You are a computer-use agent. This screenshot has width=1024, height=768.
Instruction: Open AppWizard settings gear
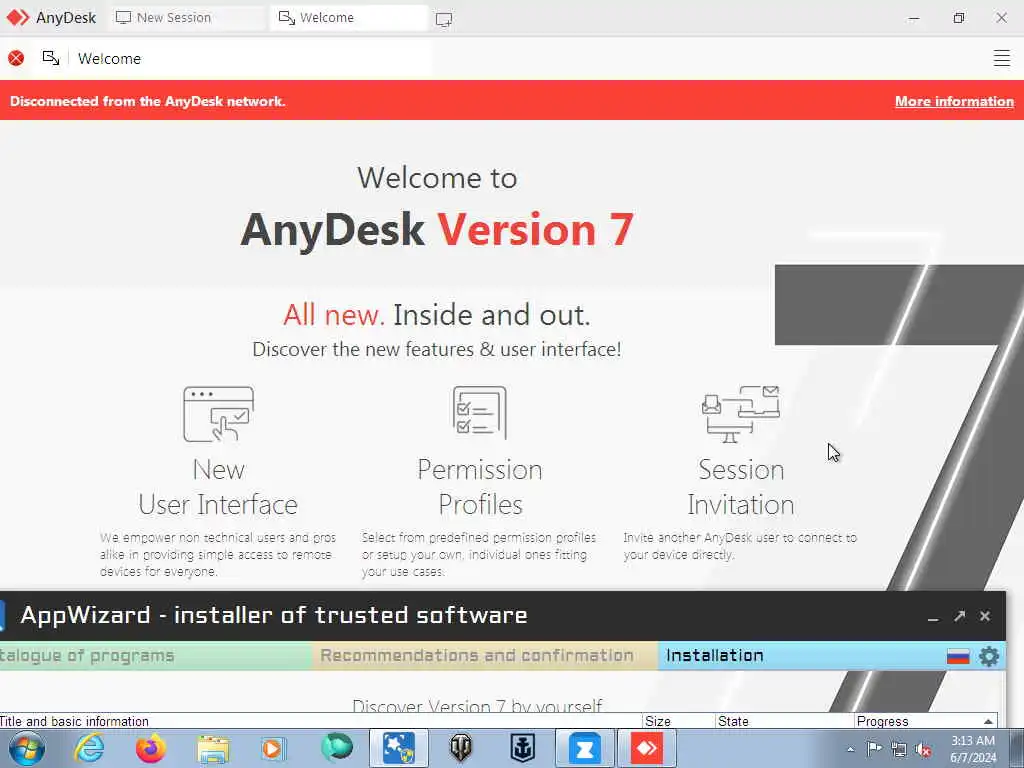point(989,656)
